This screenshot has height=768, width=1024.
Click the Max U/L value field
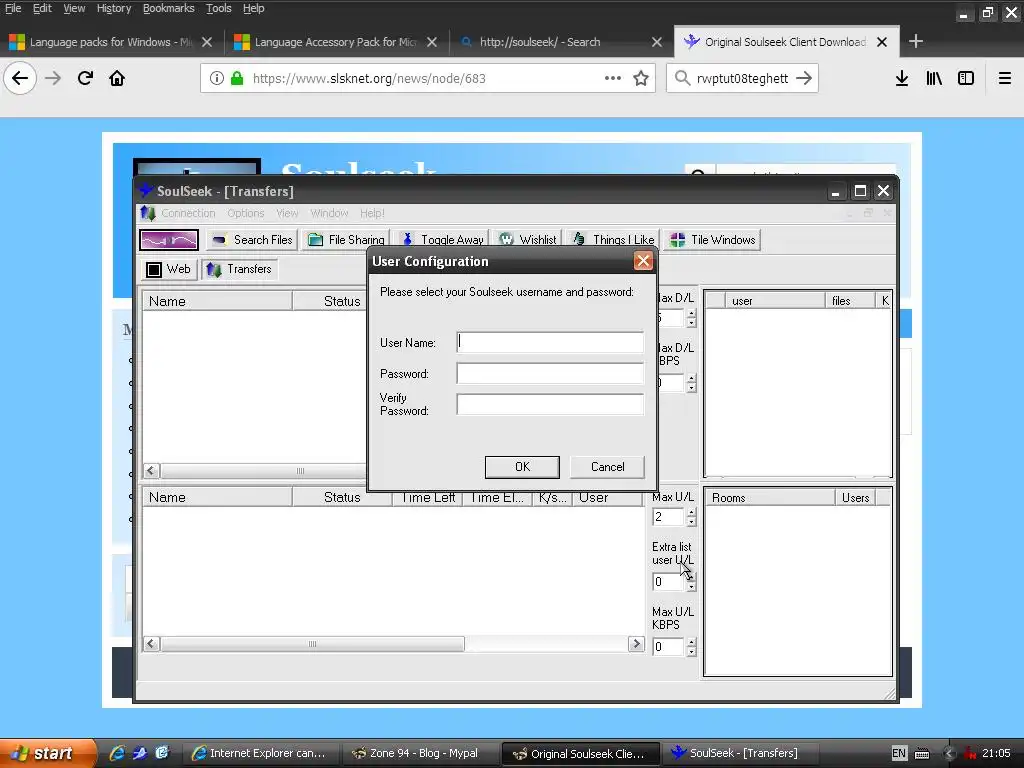(x=668, y=517)
